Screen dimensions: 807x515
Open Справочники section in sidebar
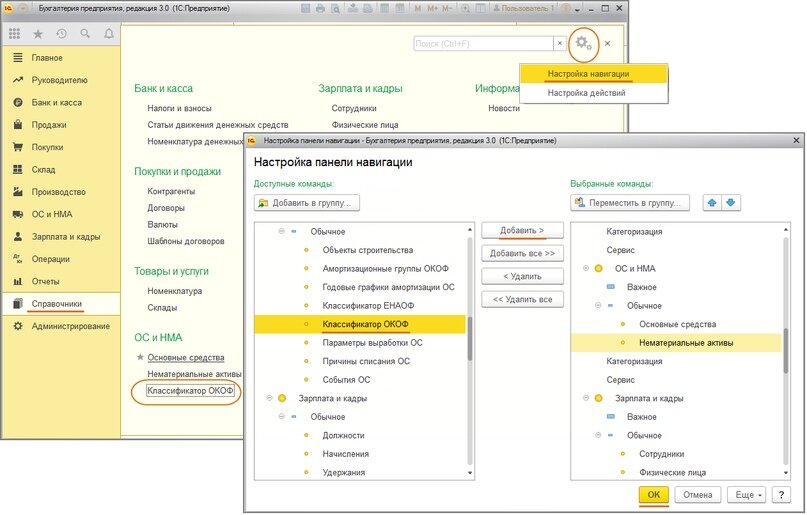pos(61,304)
